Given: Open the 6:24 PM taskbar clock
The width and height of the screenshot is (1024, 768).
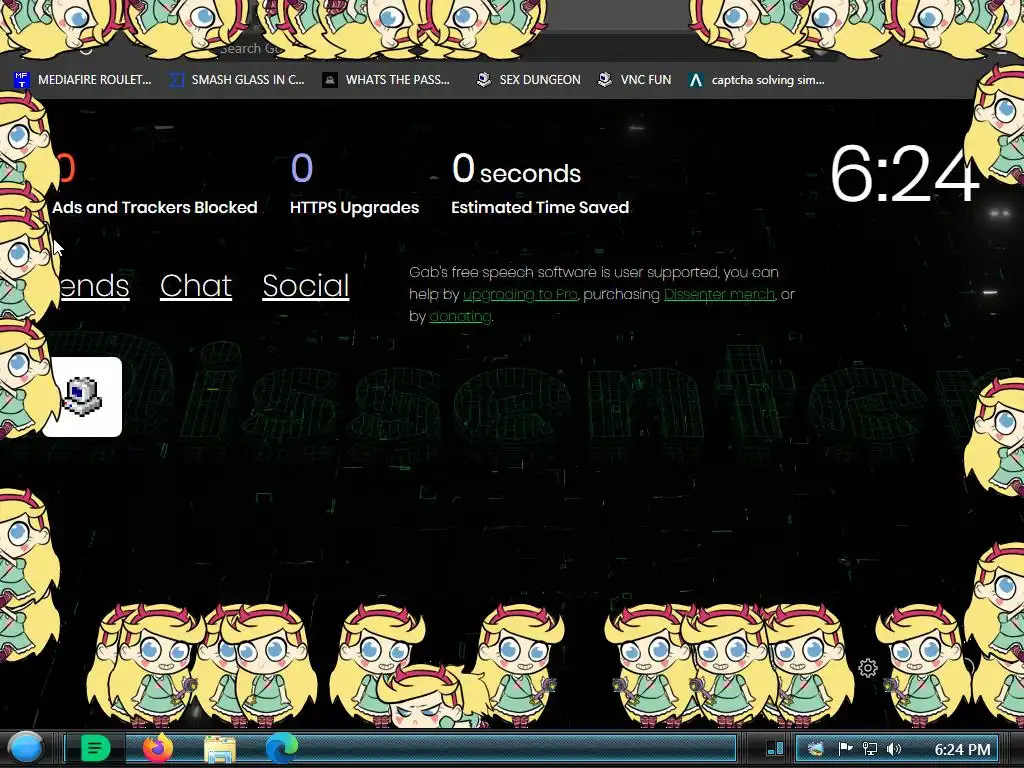Looking at the screenshot, I should (963, 749).
